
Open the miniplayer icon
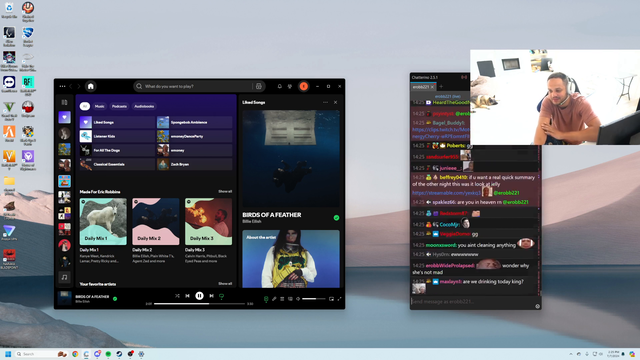[x=331, y=299]
